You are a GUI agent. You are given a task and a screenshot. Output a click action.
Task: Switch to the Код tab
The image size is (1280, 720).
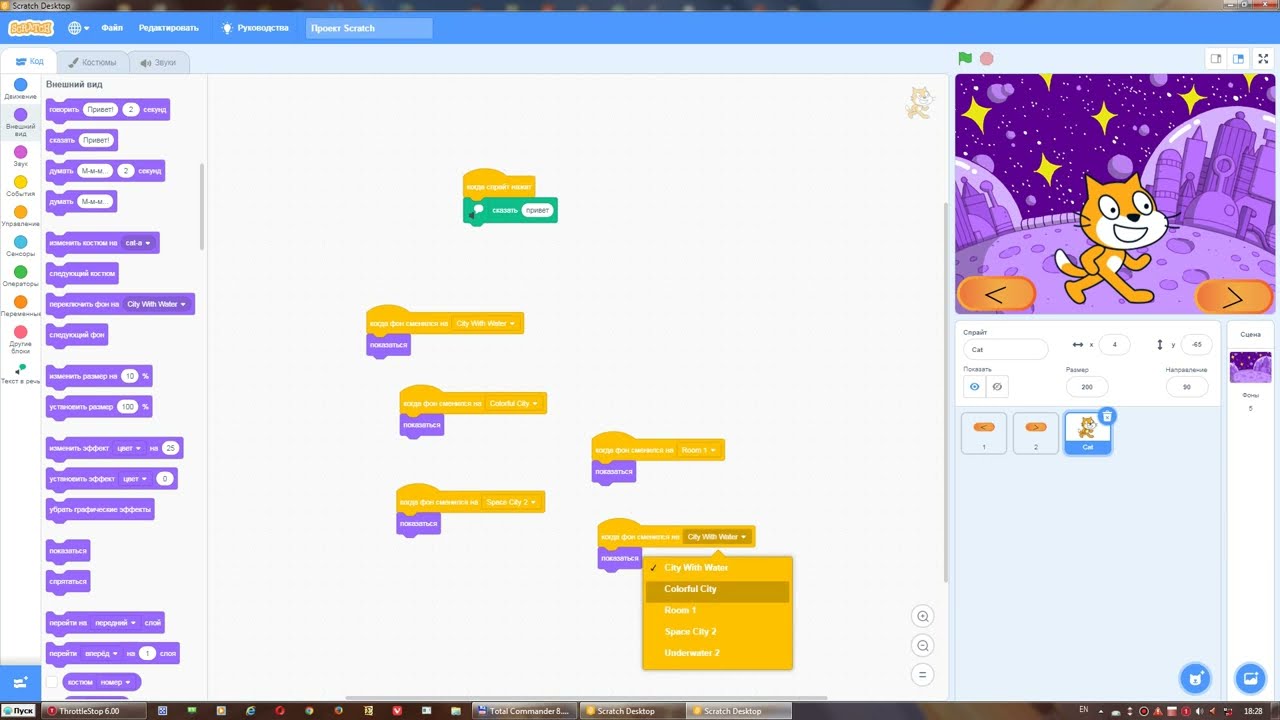[x=30, y=62]
